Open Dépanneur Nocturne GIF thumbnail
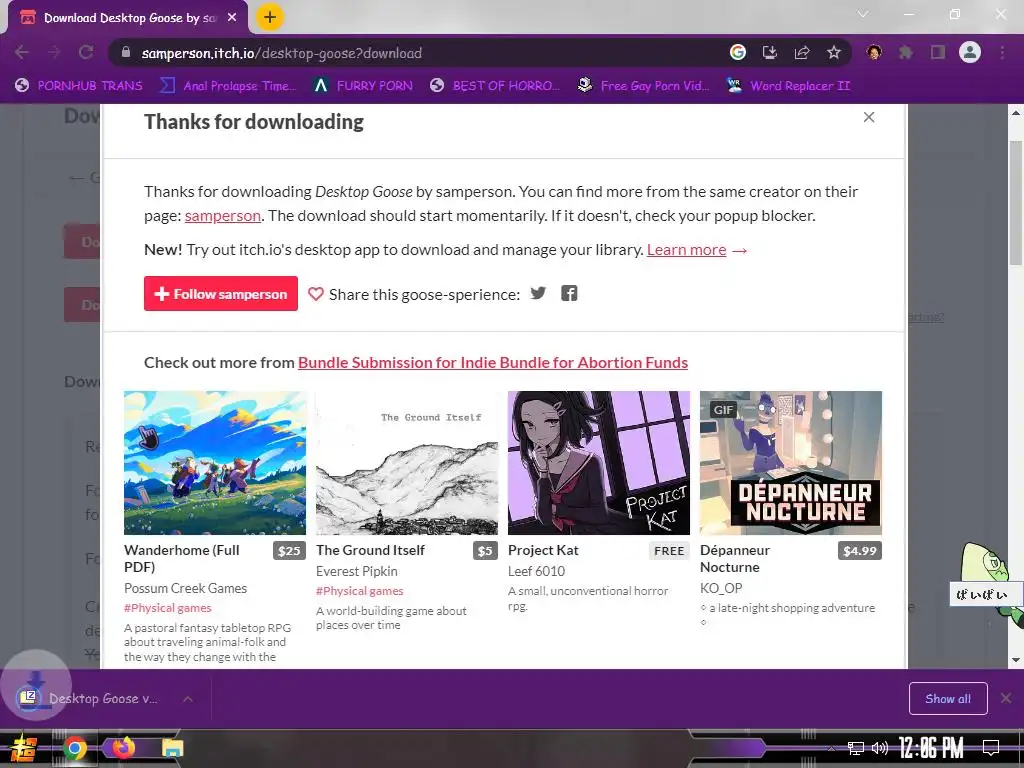The width and height of the screenshot is (1024, 768). point(791,462)
